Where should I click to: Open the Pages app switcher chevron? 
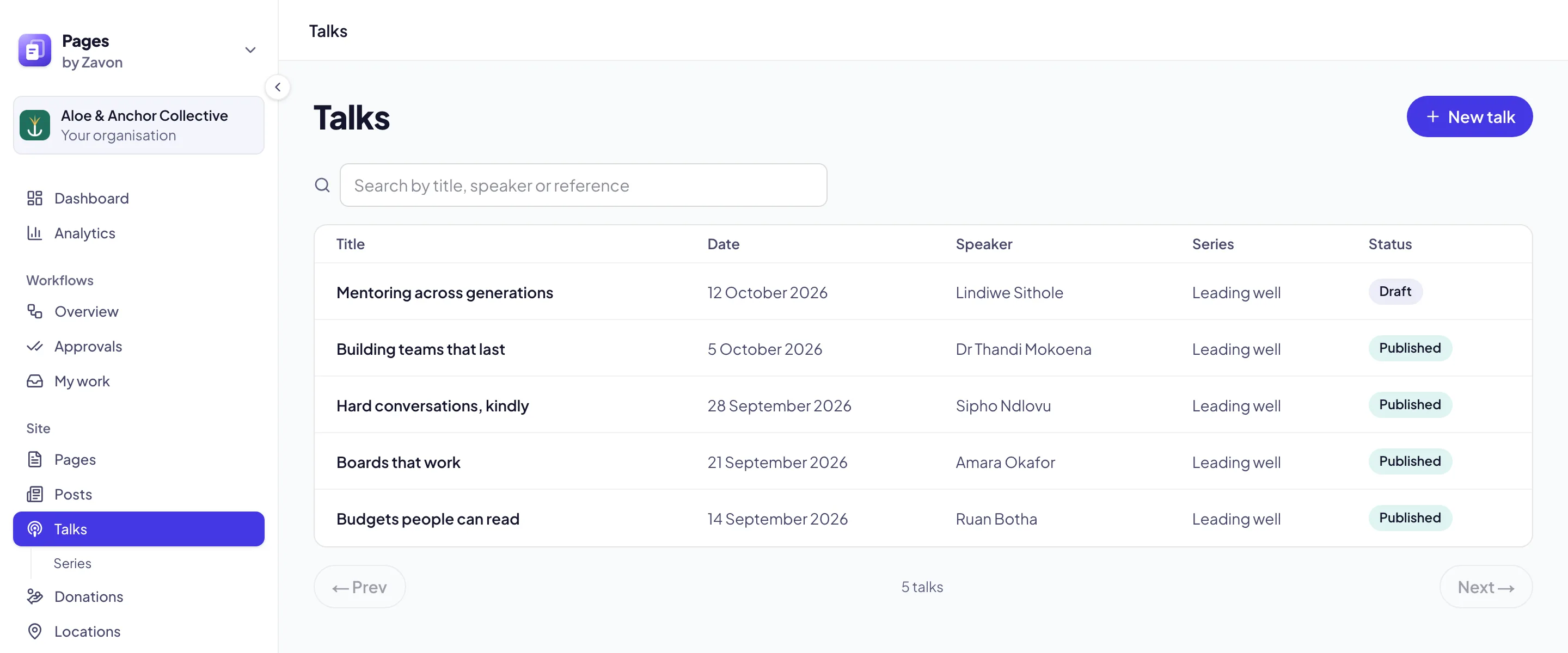pyautogui.click(x=250, y=51)
